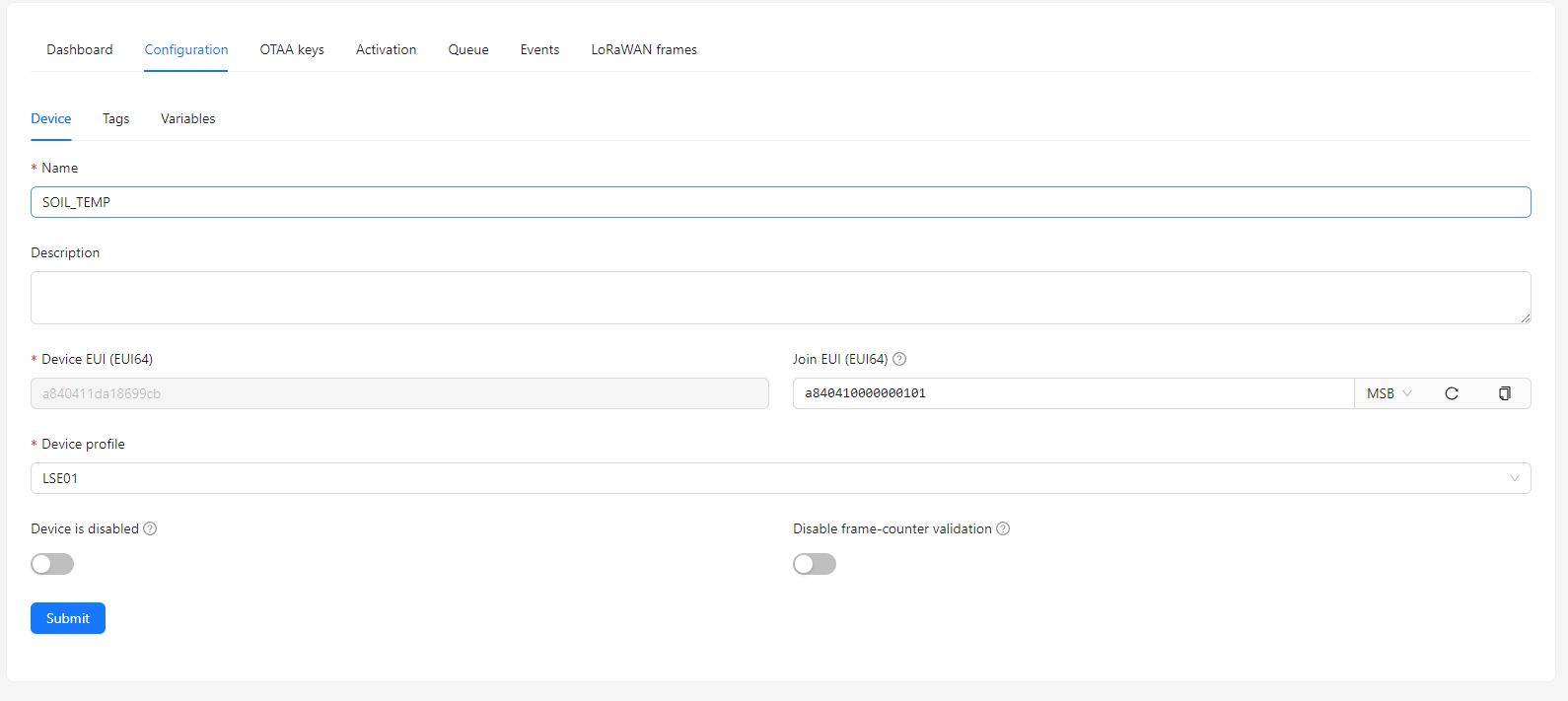Copy the Join EUI with the clipboard icon
The image size is (1568, 701).
point(1504,393)
